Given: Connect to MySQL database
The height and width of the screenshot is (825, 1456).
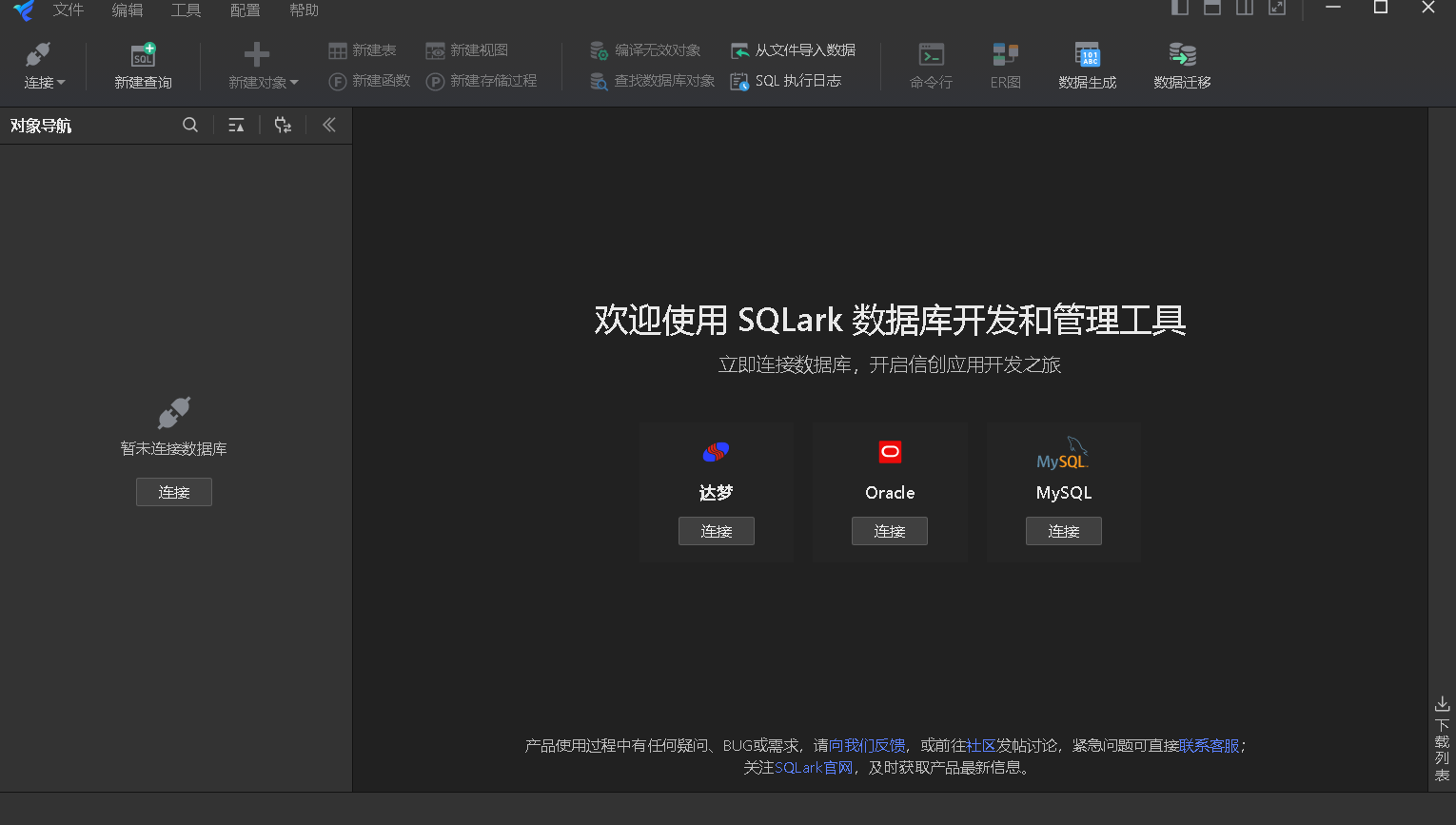Looking at the screenshot, I should pyautogui.click(x=1064, y=531).
